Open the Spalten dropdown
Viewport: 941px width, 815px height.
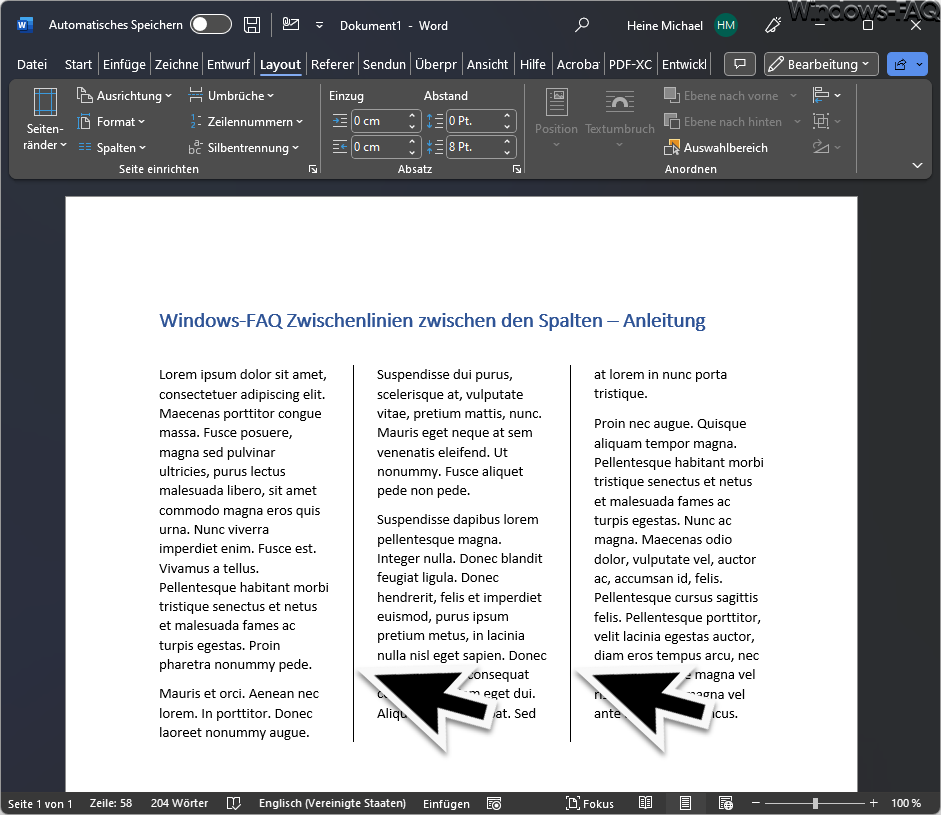112,148
